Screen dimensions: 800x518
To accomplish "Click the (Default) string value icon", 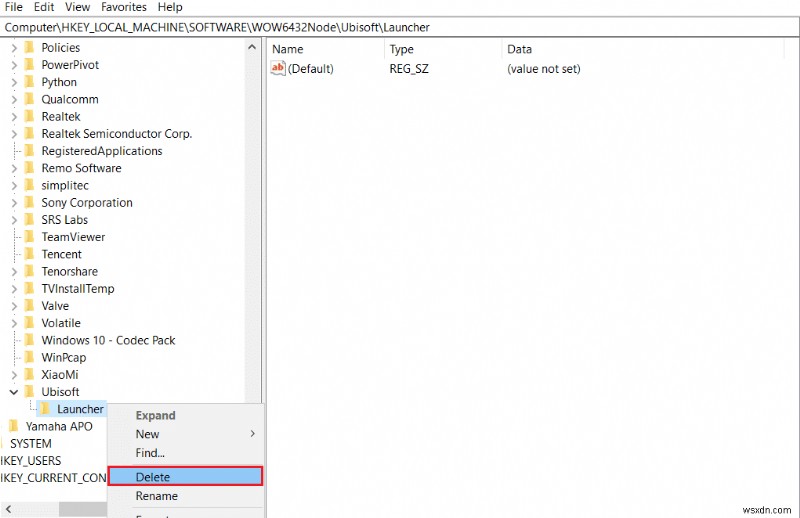I will (278, 68).
